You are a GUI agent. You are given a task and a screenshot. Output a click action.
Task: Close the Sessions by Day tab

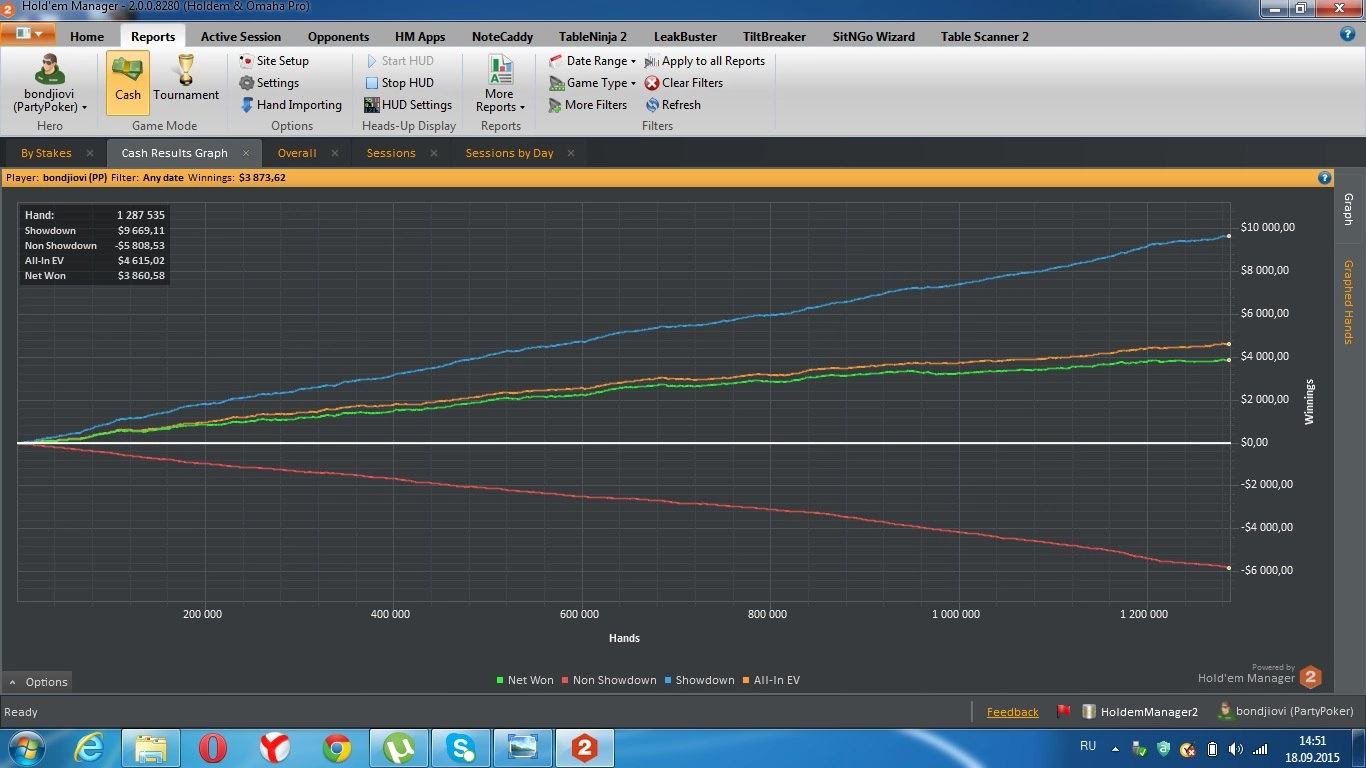coord(571,153)
